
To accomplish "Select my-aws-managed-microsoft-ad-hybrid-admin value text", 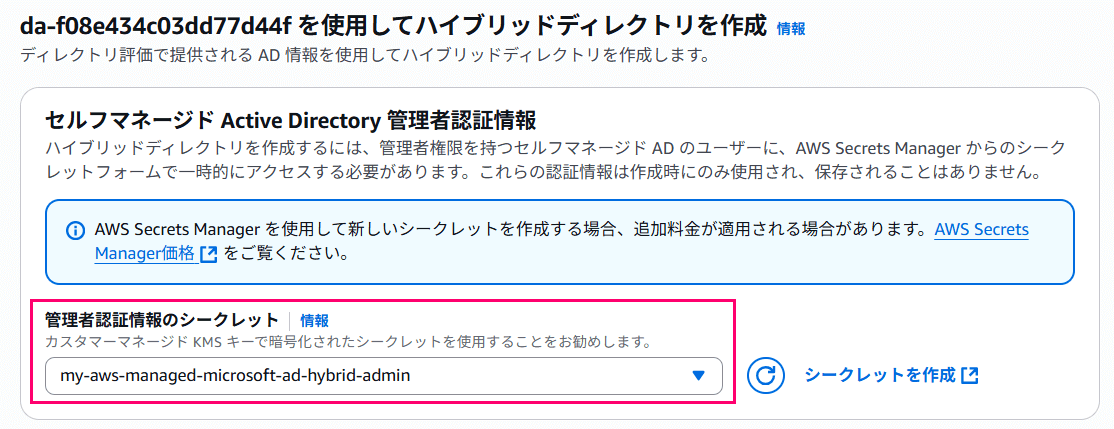I will tap(235, 376).
